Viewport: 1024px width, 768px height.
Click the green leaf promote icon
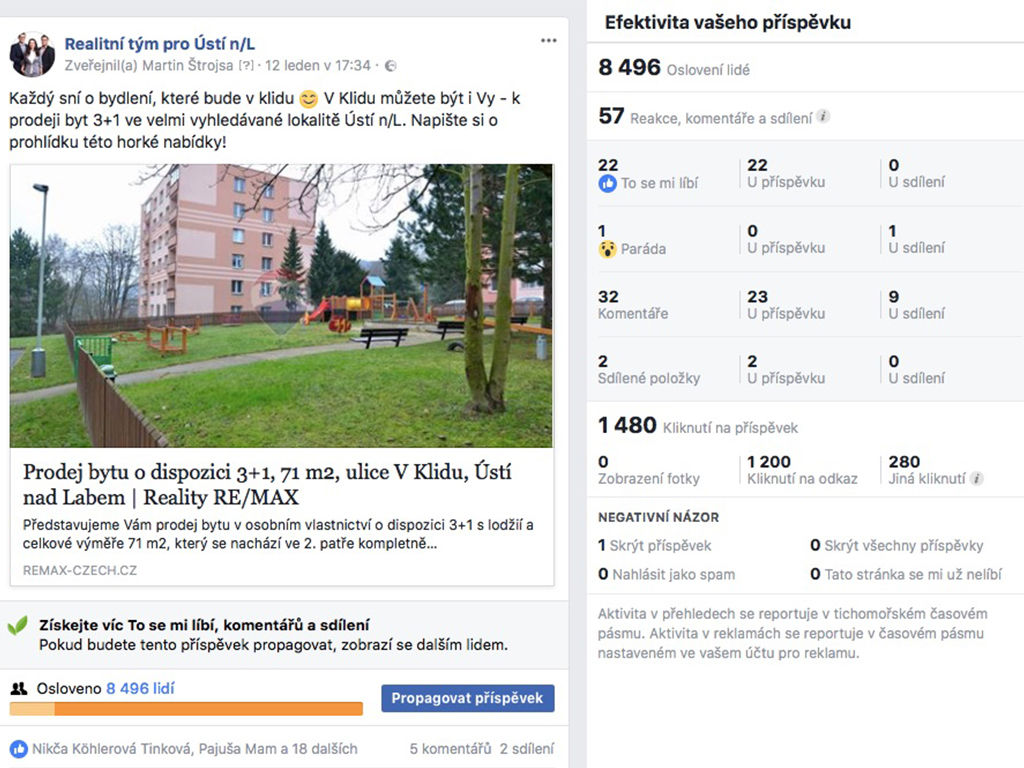click(x=18, y=626)
